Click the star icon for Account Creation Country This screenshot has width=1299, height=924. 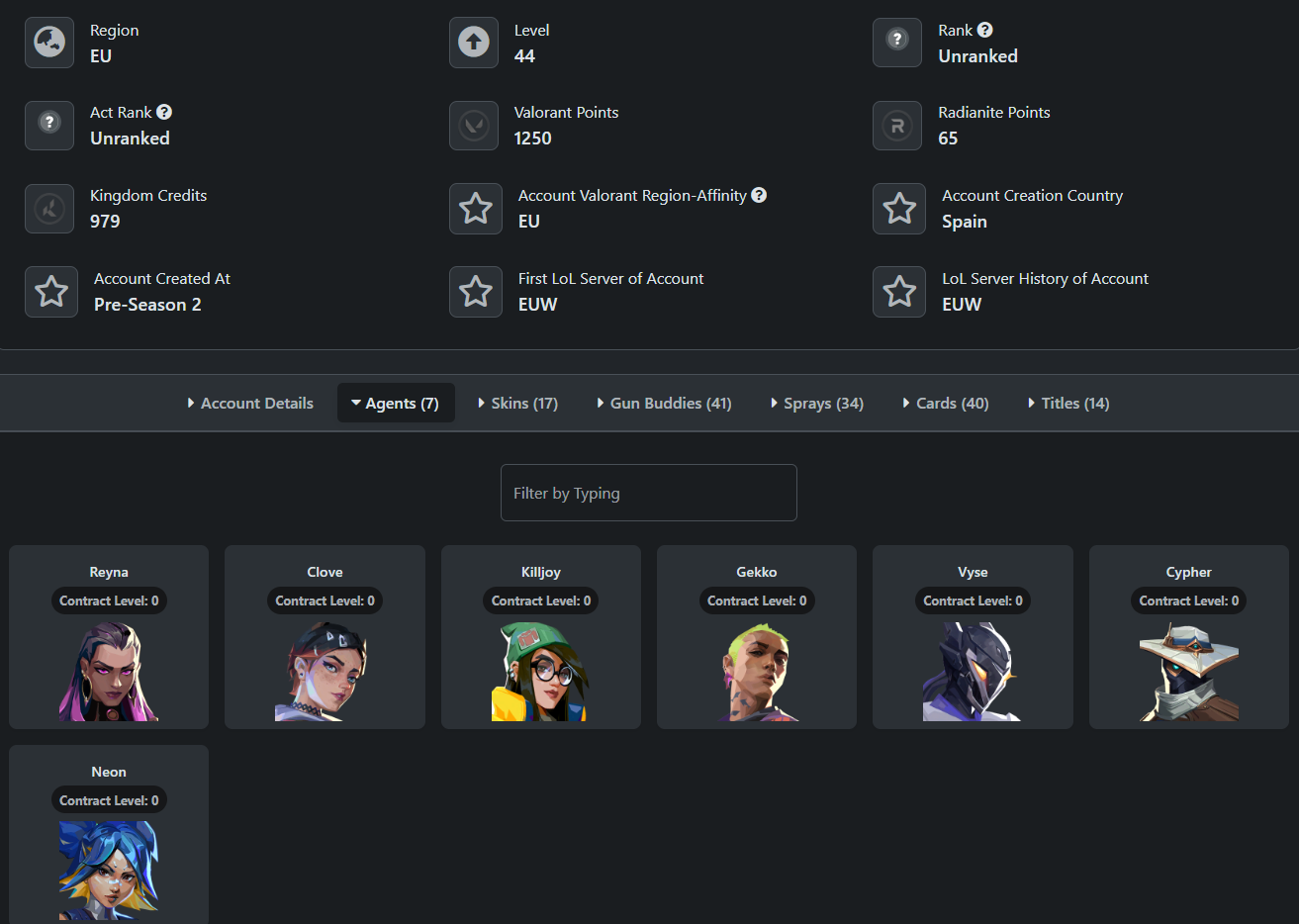[x=899, y=209]
